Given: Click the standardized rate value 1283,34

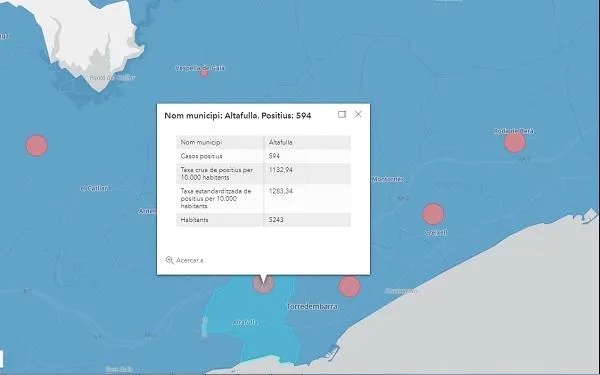Looking at the screenshot, I should coord(280,191).
